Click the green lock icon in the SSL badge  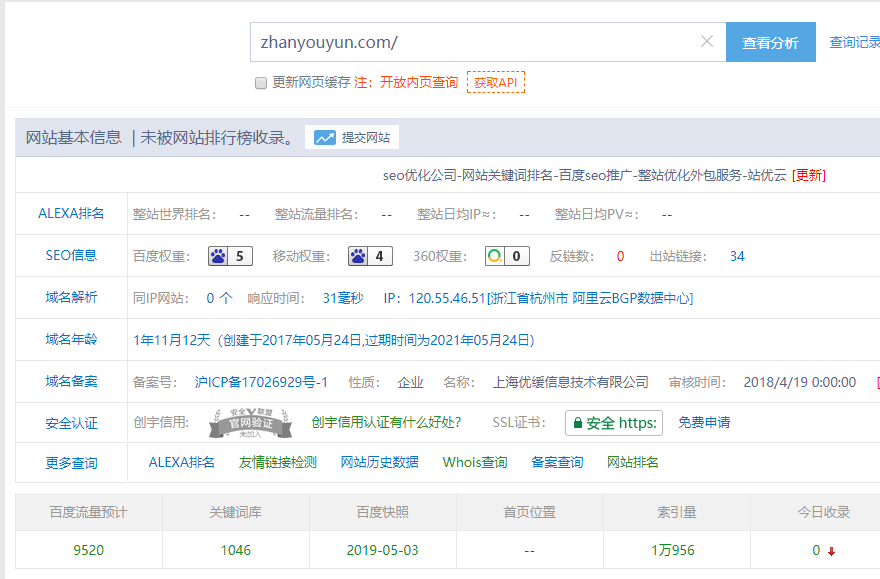578,423
